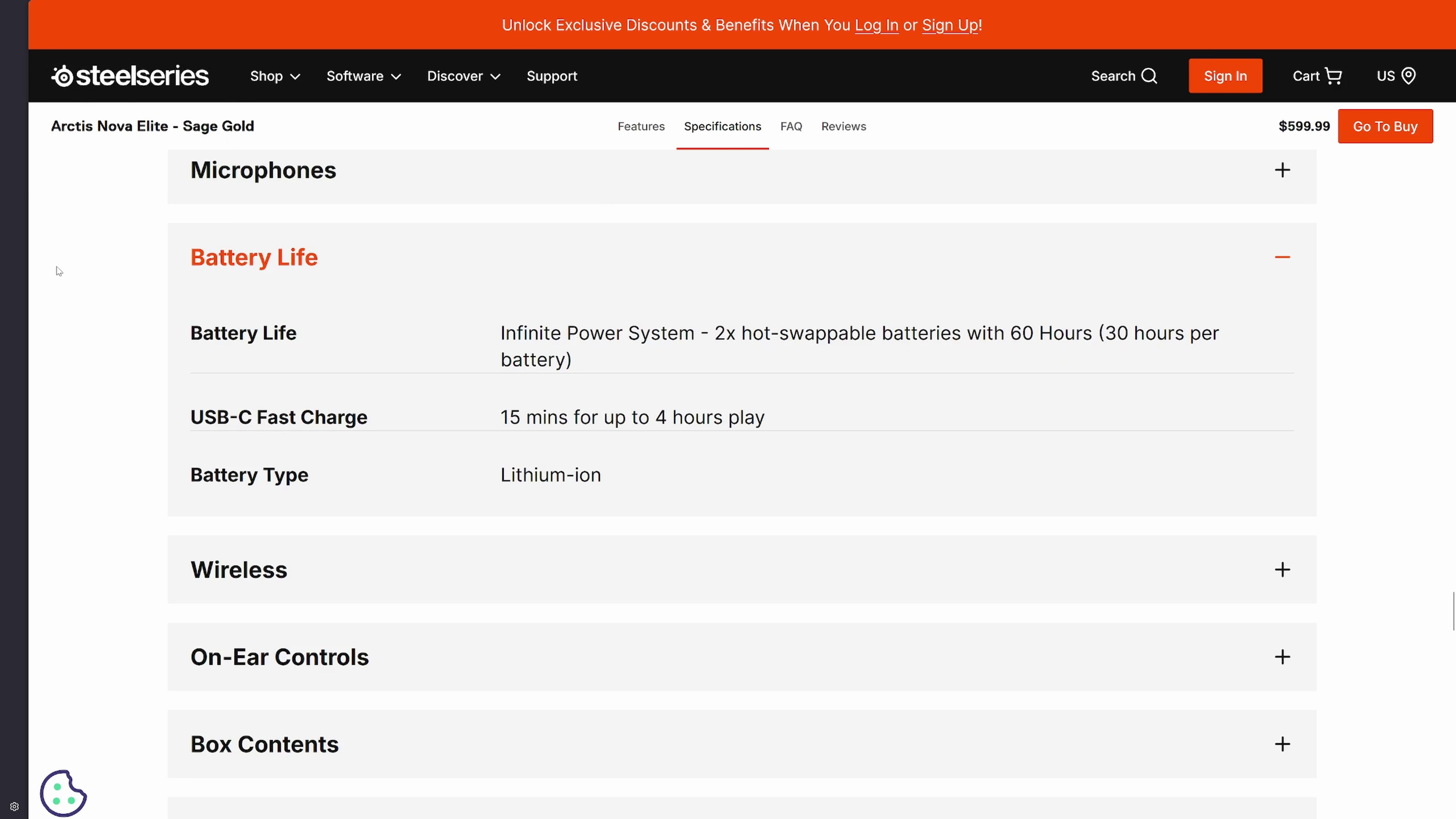Click the small gear icon at bottom left
The width and height of the screenshot is (1456, 819).
(15, 807)
